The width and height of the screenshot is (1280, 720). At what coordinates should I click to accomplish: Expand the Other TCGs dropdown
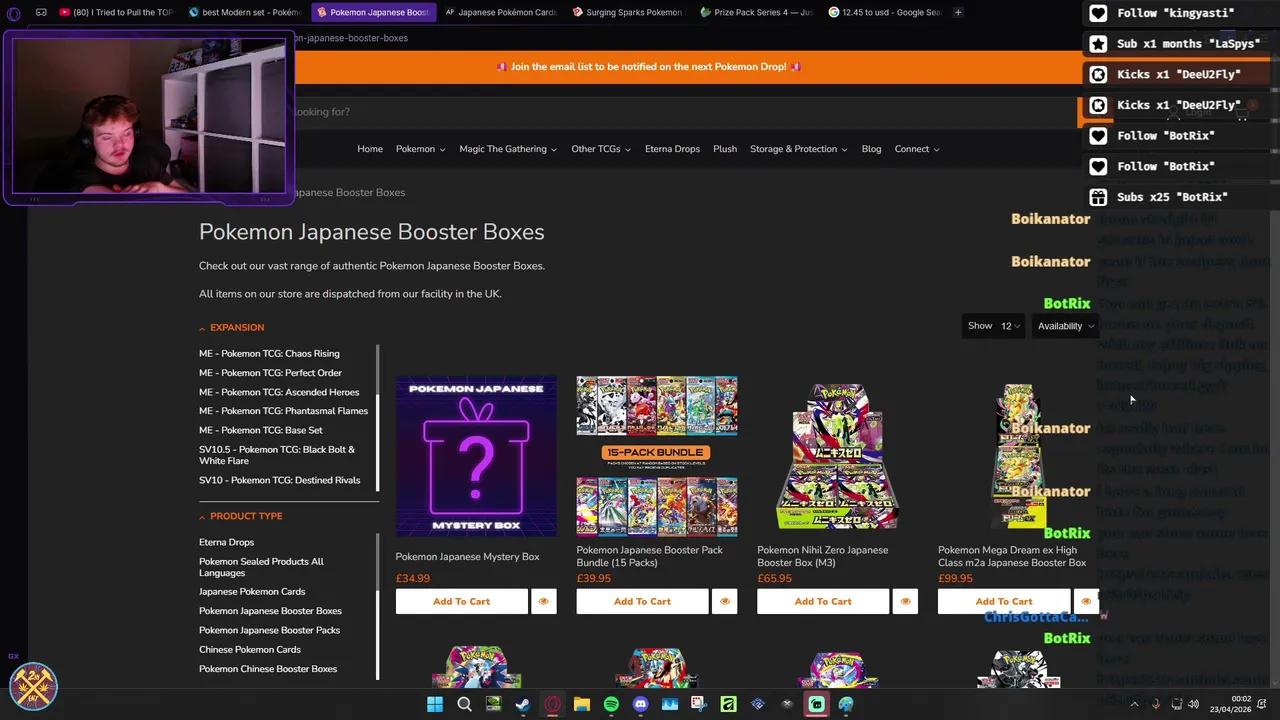click(601, 149)
